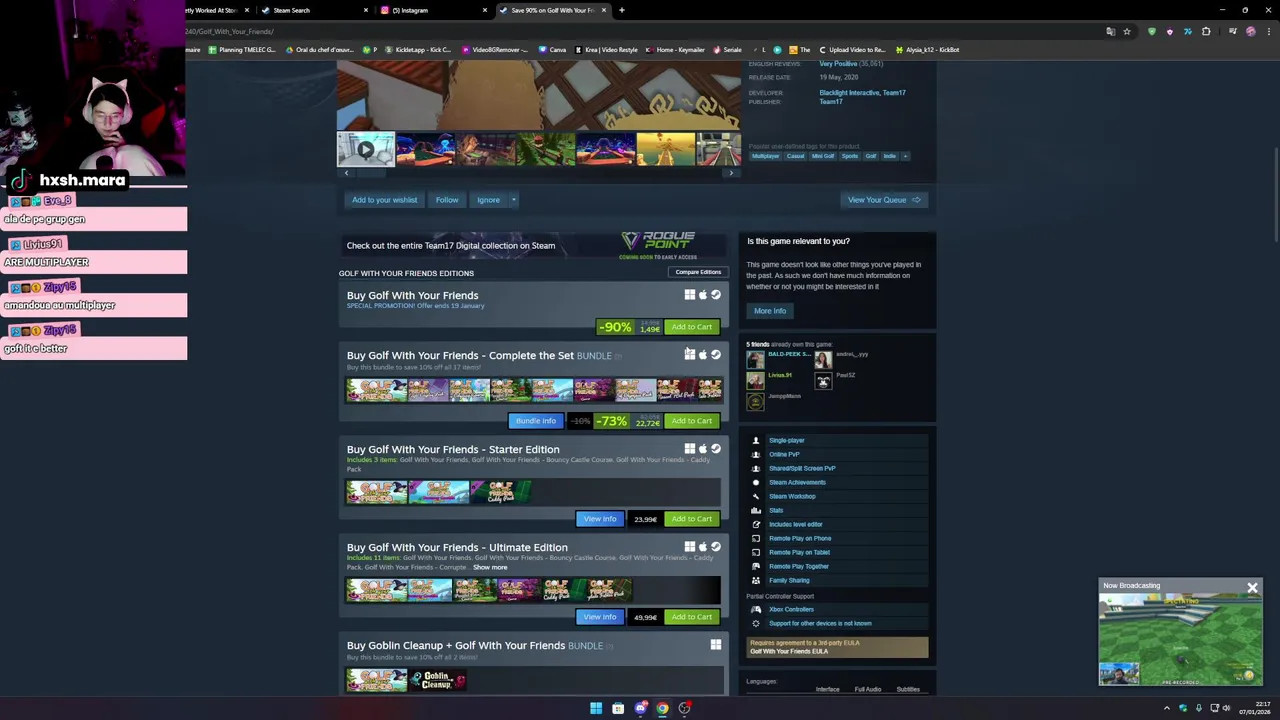
Task: Select the Mini Golf tag
Action: pyautogui.click(x=823, y=156)
